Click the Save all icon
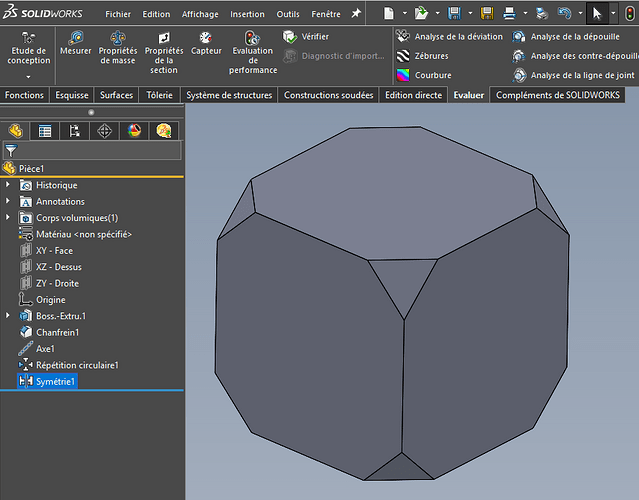Viewport: 639px width, 500px height. (487, 13)
